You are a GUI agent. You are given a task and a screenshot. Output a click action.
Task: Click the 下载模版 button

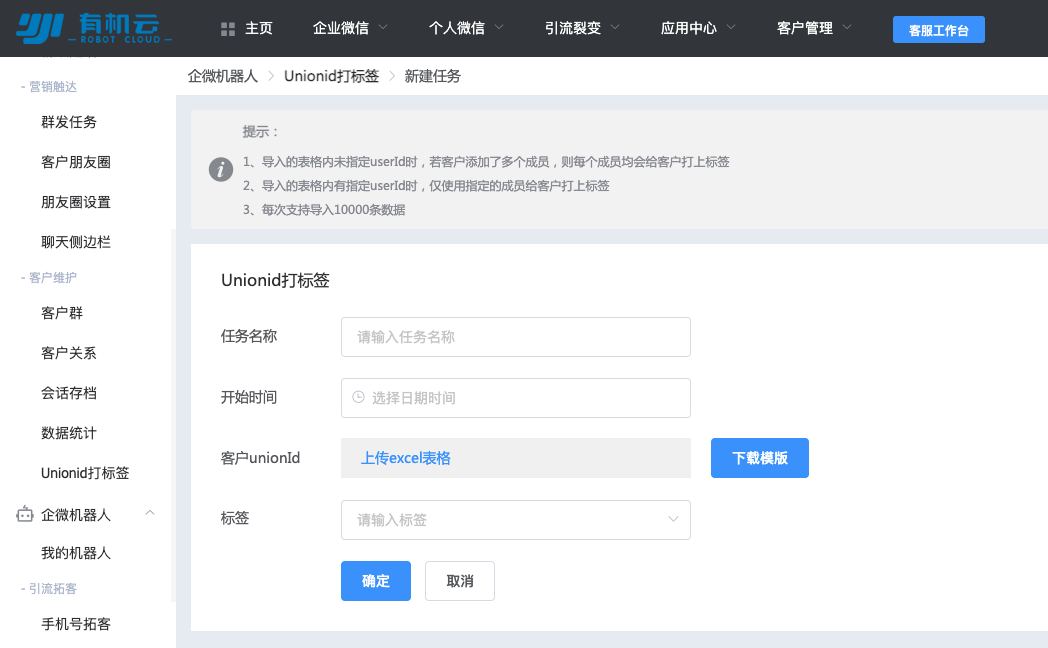(x=760, y=458)
